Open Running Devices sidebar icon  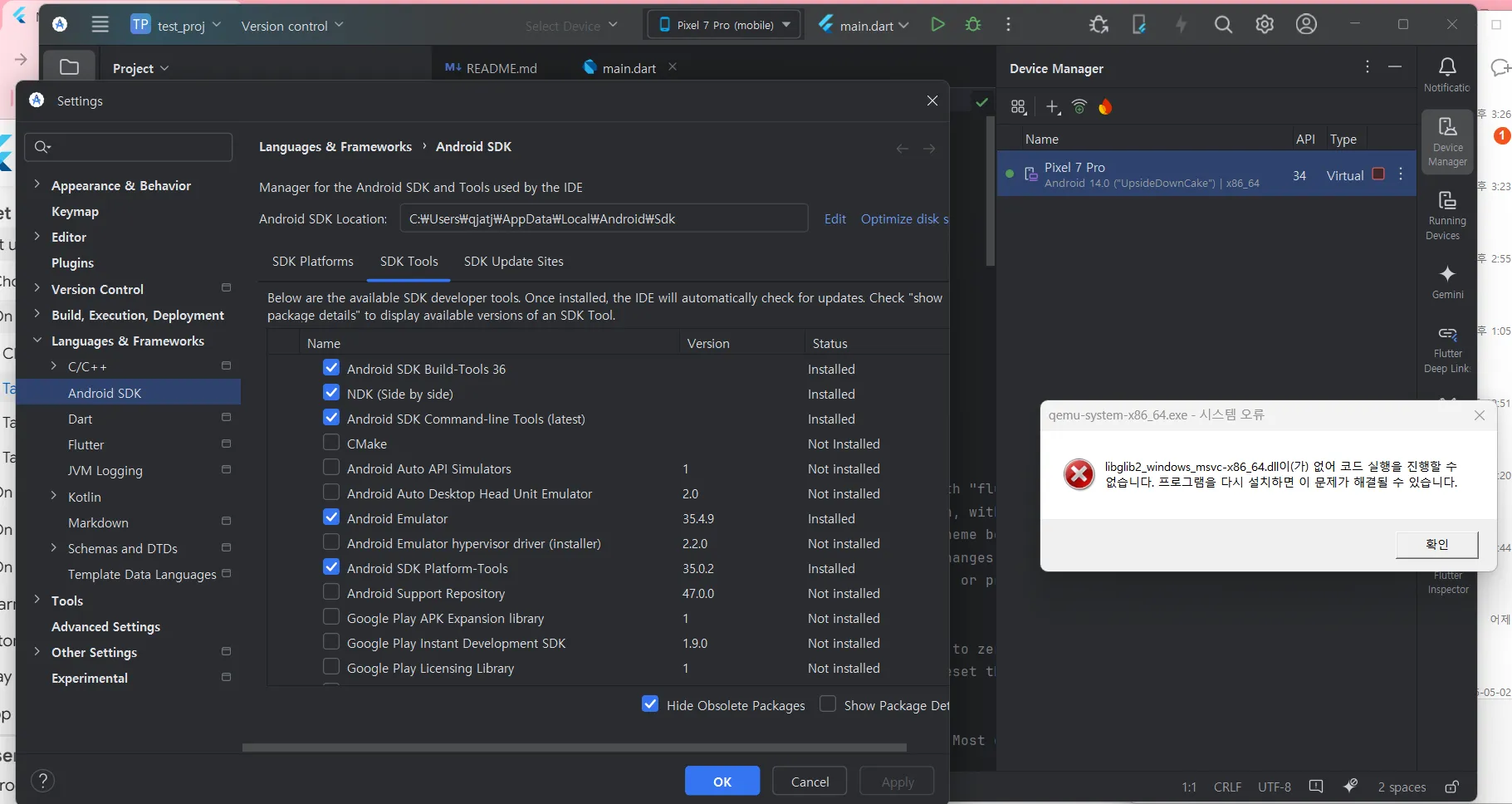click(x=1447, y=215)
